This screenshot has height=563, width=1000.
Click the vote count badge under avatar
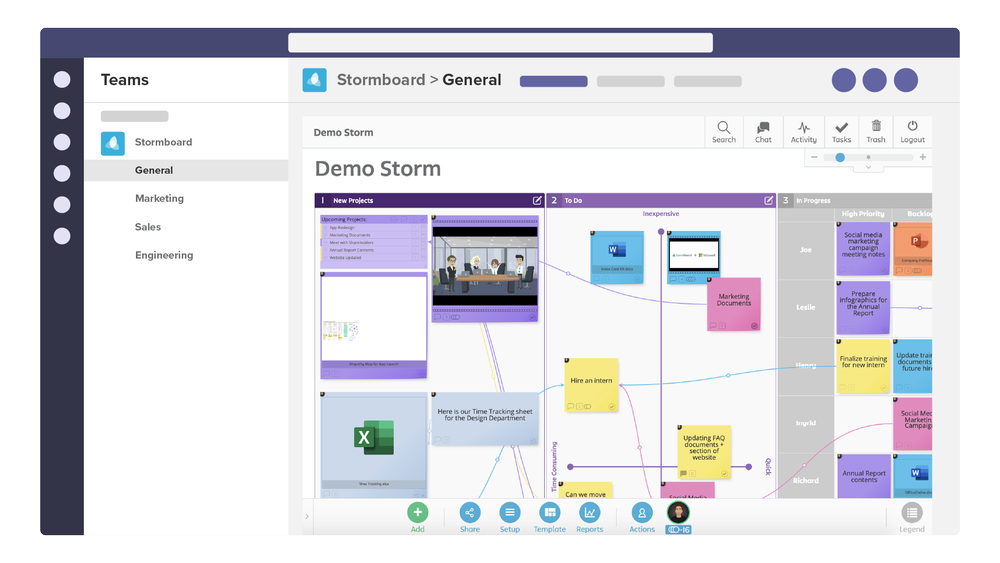click(678, 530)
